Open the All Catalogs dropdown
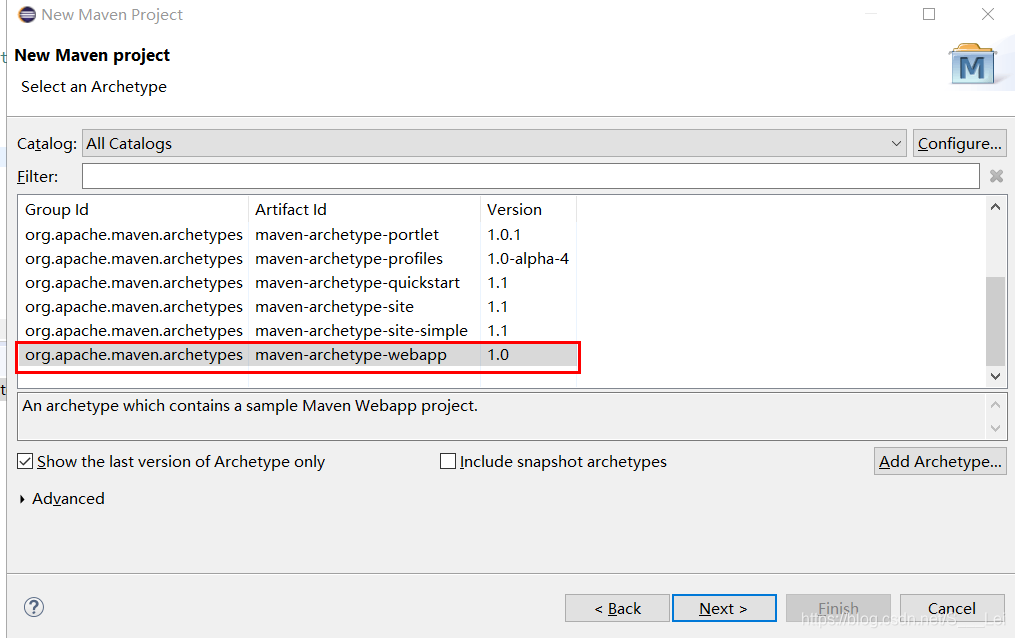This screenshot has width=1015, height=638. [x=495, y=143]
